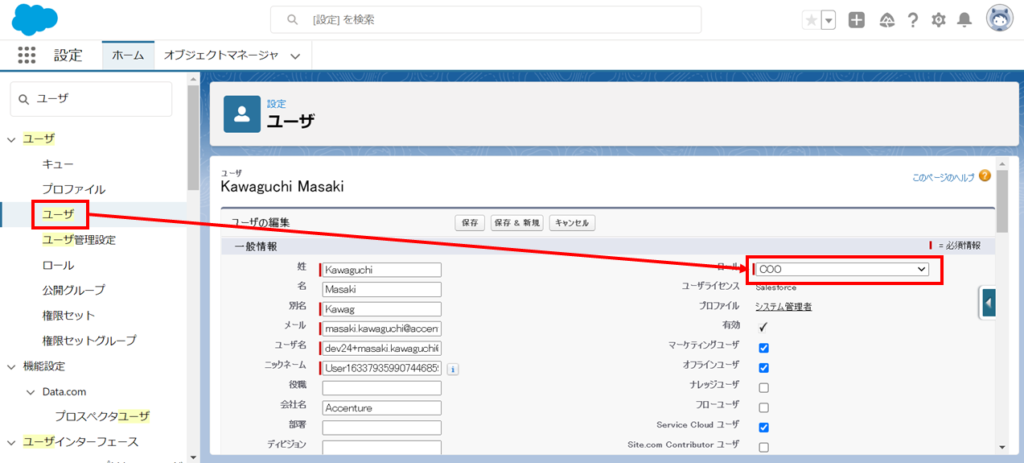Viewport: 1024px width, 463px height.
Task: Open the App Launcher grid icon
Action: [x=27, y=56]
